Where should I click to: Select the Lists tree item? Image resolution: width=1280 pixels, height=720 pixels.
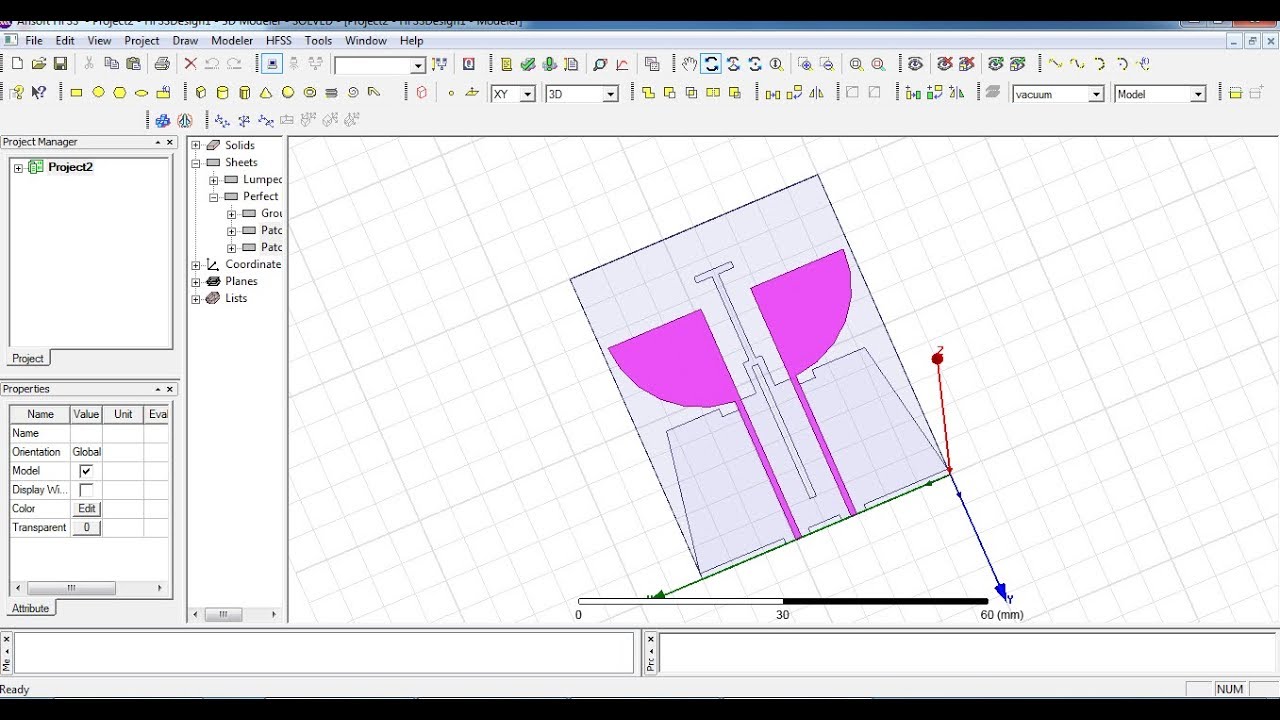tap(236, 298)
